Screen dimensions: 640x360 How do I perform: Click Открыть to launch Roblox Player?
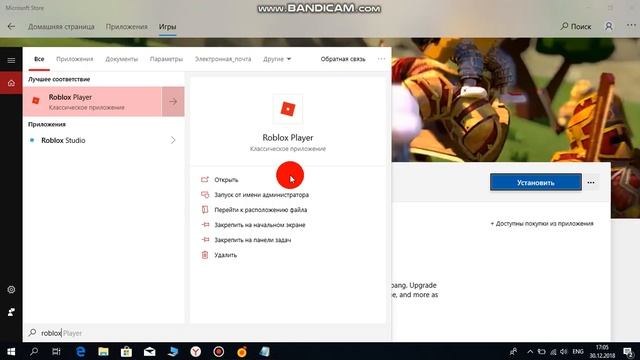coord(226,180)
